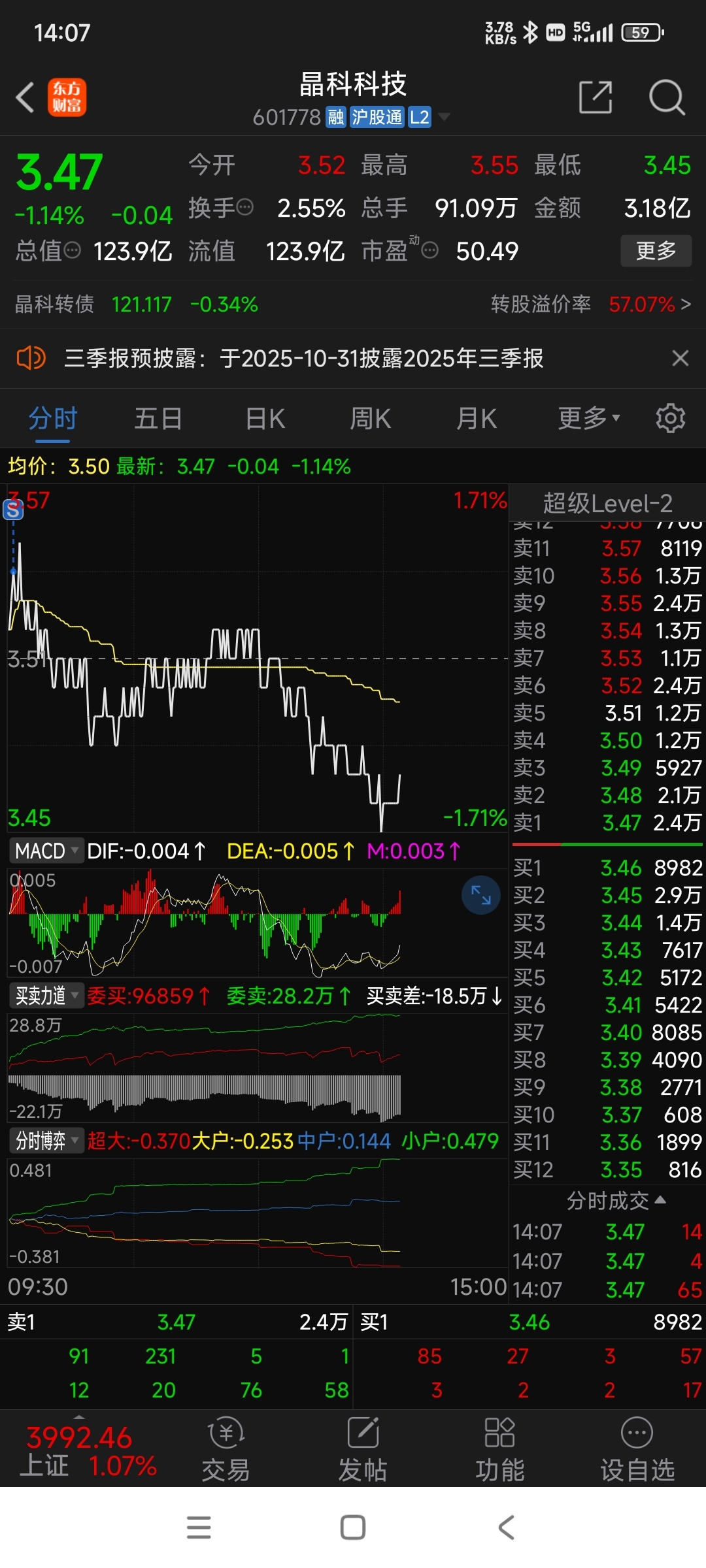
Task: Tap the 更多 quote details button
Action: 656,250
